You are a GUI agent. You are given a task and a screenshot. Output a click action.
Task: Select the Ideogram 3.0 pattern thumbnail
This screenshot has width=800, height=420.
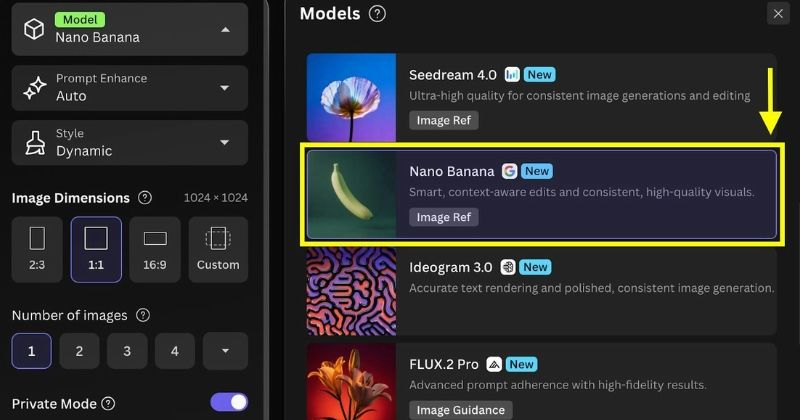click(x=351, y=291)
